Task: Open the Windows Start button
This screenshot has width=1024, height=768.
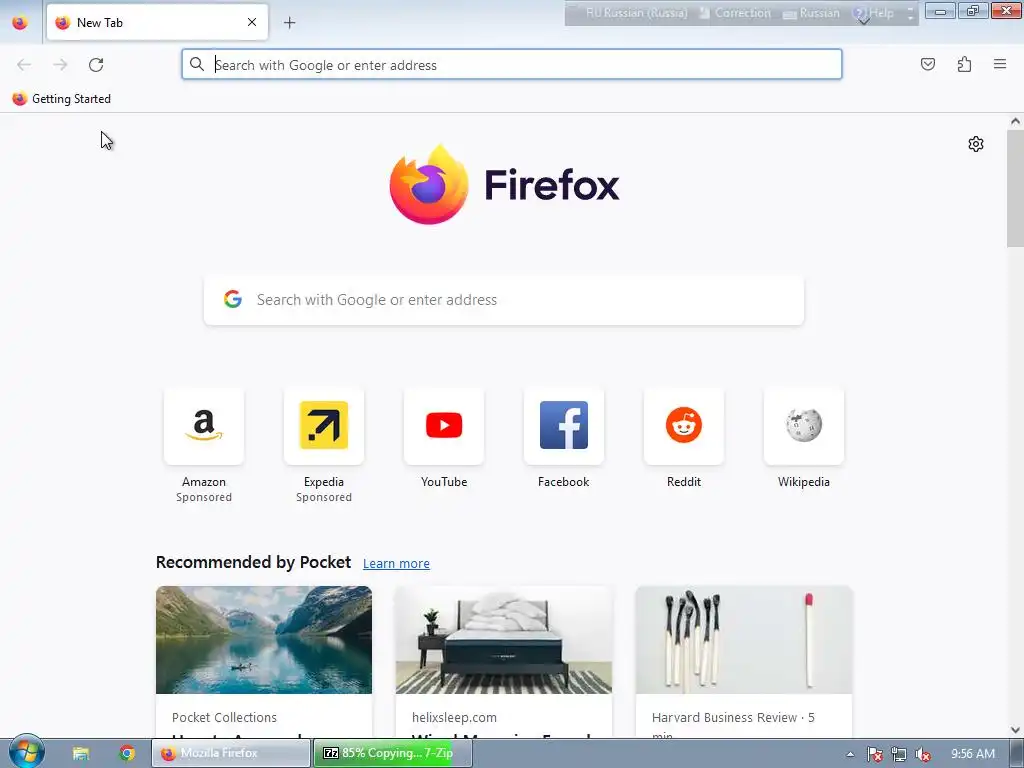Action: 26,752
